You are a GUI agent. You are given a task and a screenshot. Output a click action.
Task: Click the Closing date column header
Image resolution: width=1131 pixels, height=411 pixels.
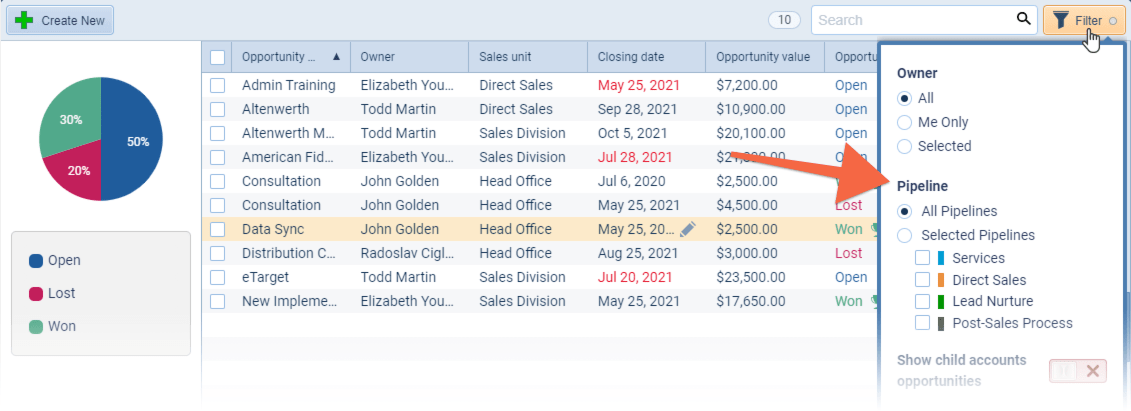tap(631, 57)
